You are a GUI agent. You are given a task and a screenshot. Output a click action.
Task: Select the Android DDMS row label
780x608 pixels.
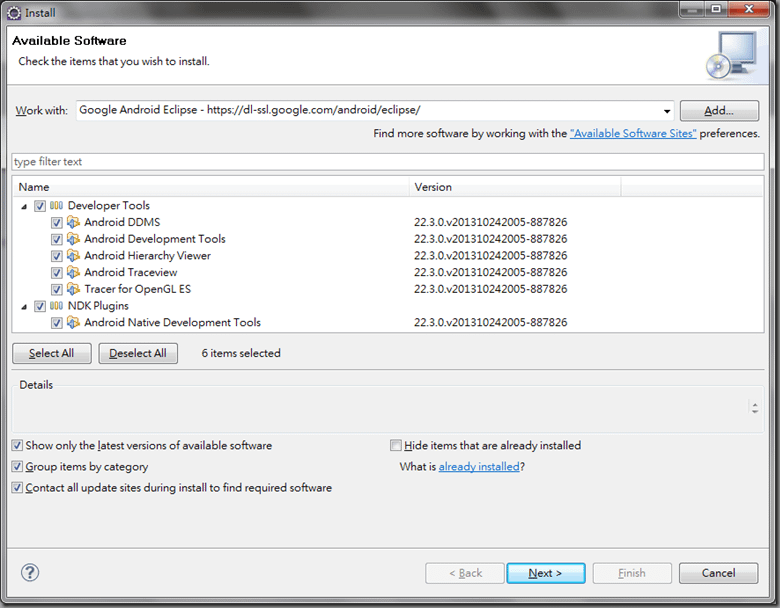pos(122,222)
